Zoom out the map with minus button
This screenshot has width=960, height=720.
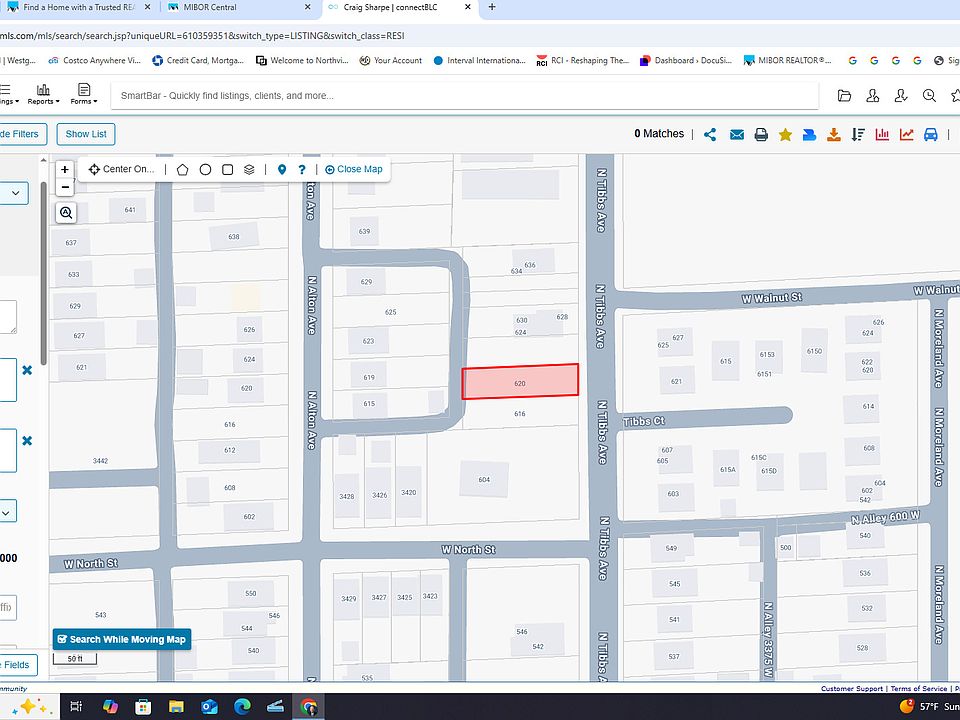point(65,187)
